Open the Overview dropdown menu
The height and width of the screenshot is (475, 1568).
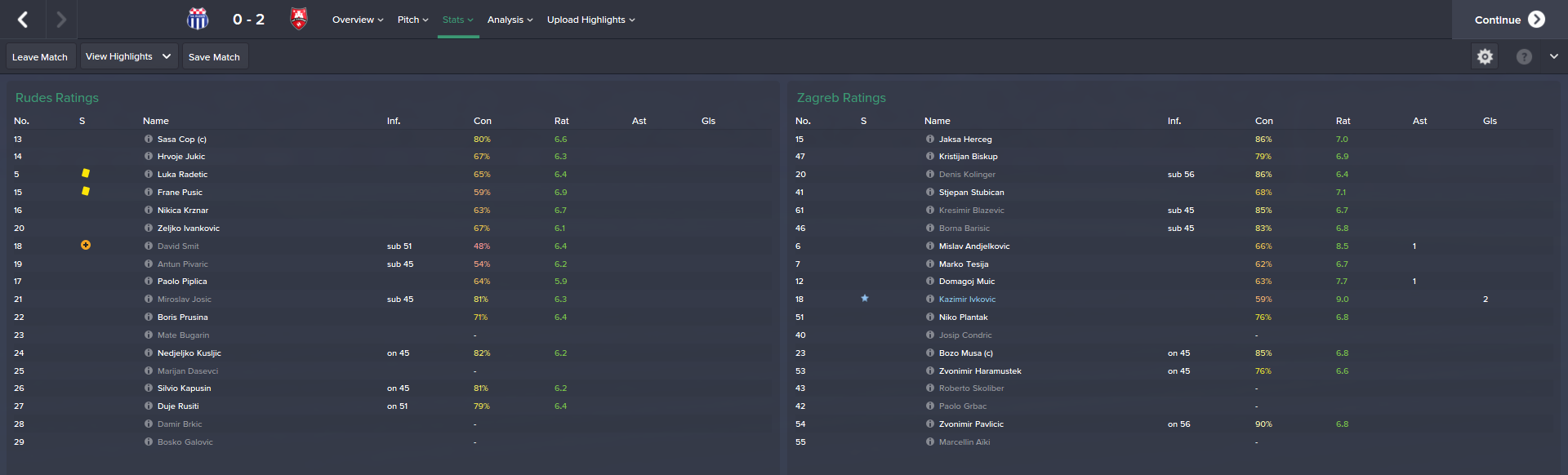[358, 20]
